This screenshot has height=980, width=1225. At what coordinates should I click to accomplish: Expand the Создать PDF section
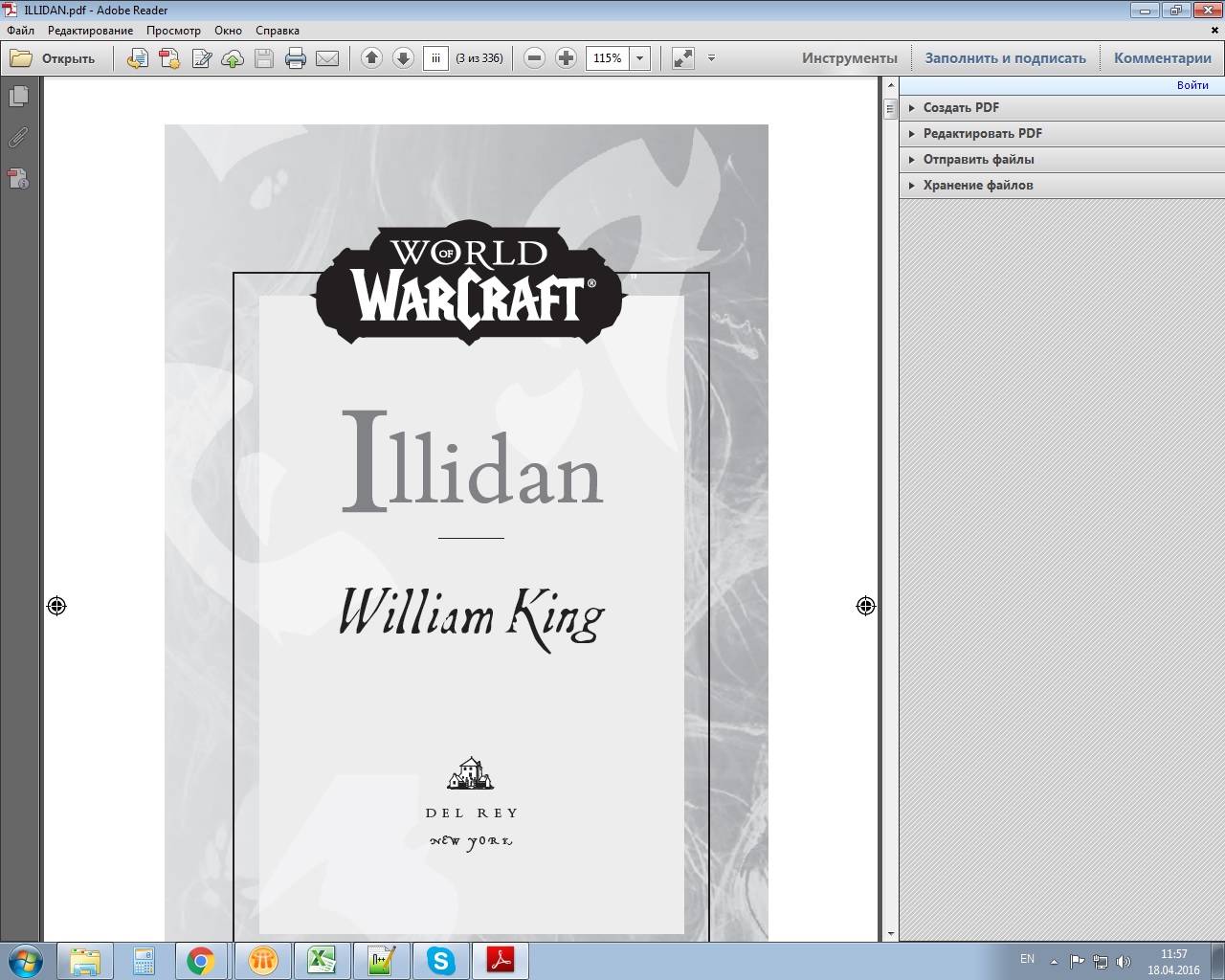click(x=961, y=108)
